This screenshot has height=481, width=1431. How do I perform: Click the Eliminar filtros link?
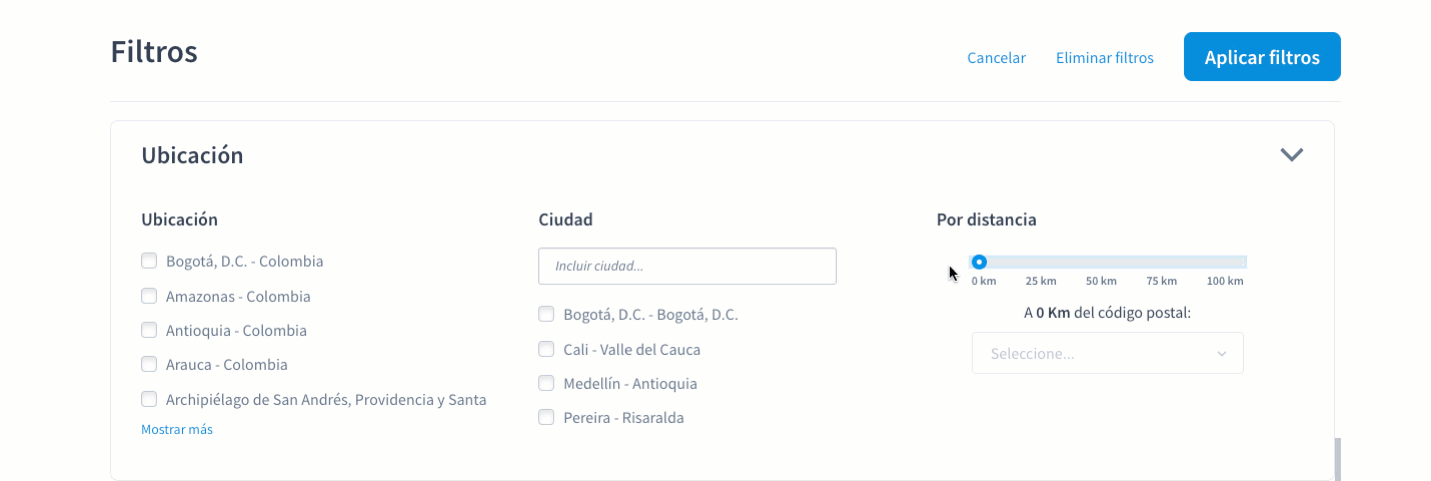[1104, 58]
